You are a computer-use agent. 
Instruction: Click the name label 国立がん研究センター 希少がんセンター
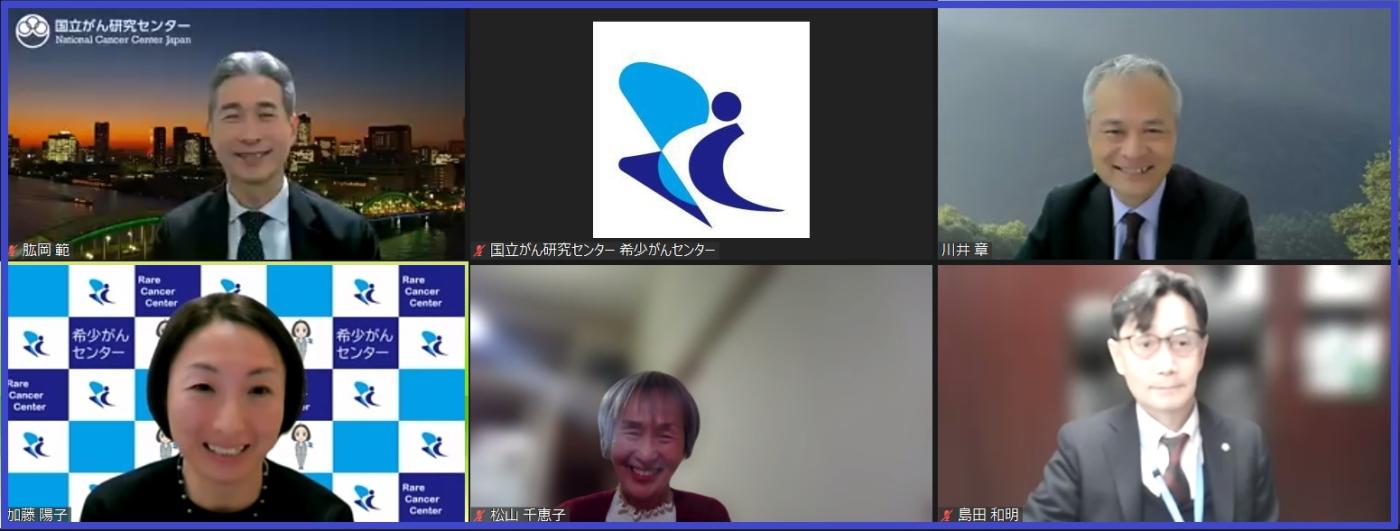coord(603,250)
